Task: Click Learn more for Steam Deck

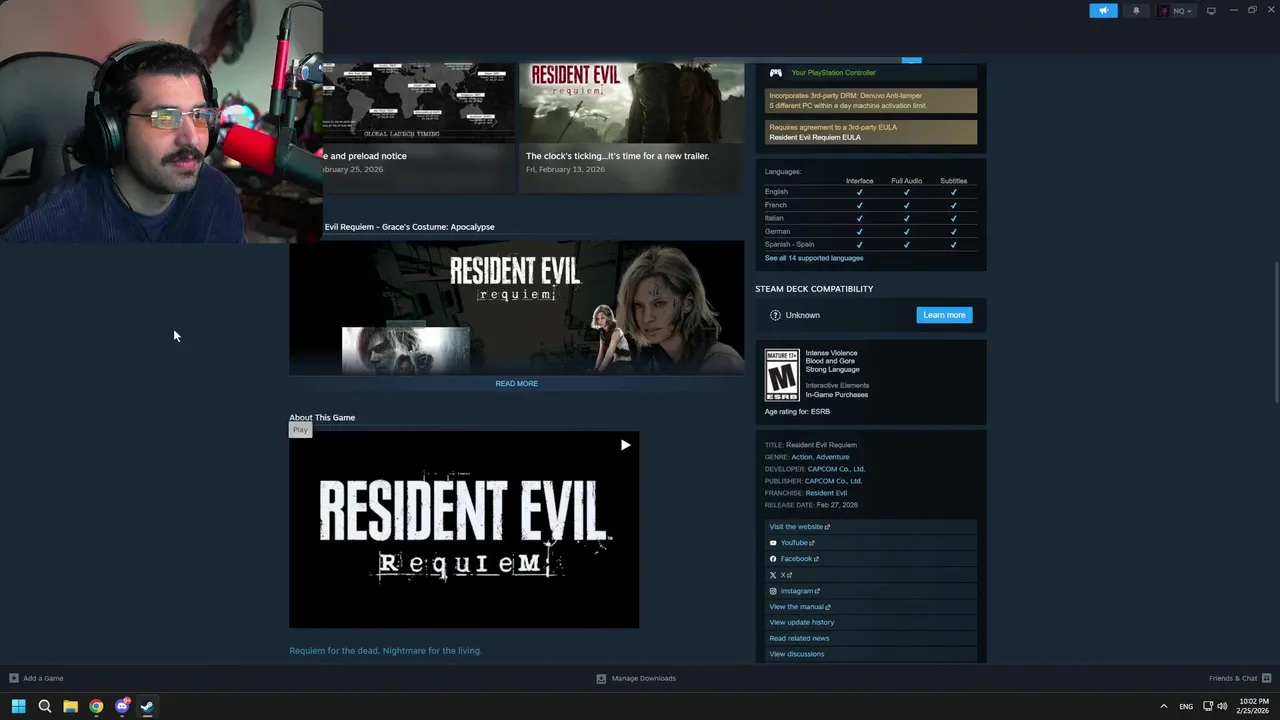Action: (x=944, y=315)
